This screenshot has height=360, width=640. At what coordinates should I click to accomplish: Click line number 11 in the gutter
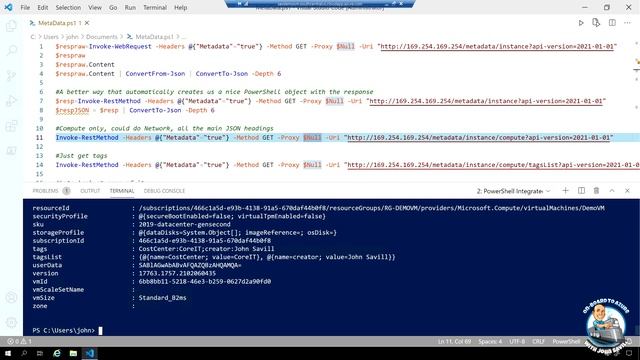point(39,138)
